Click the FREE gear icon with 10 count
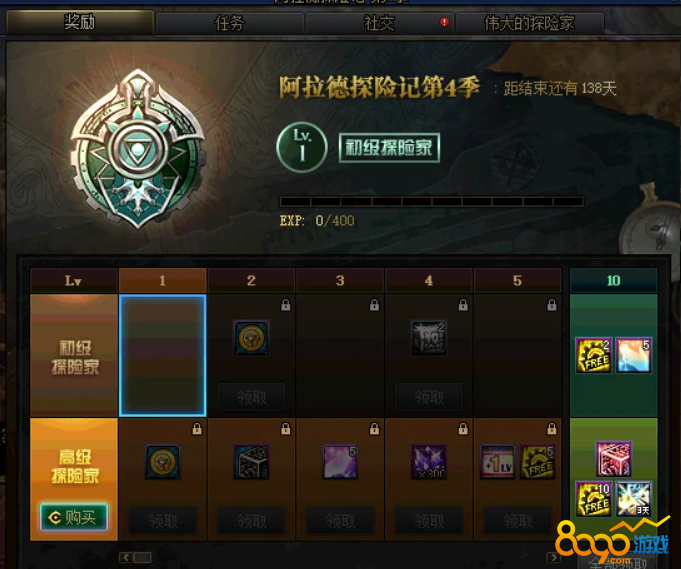Screen dimensions: 681x569 click(594, 499)
